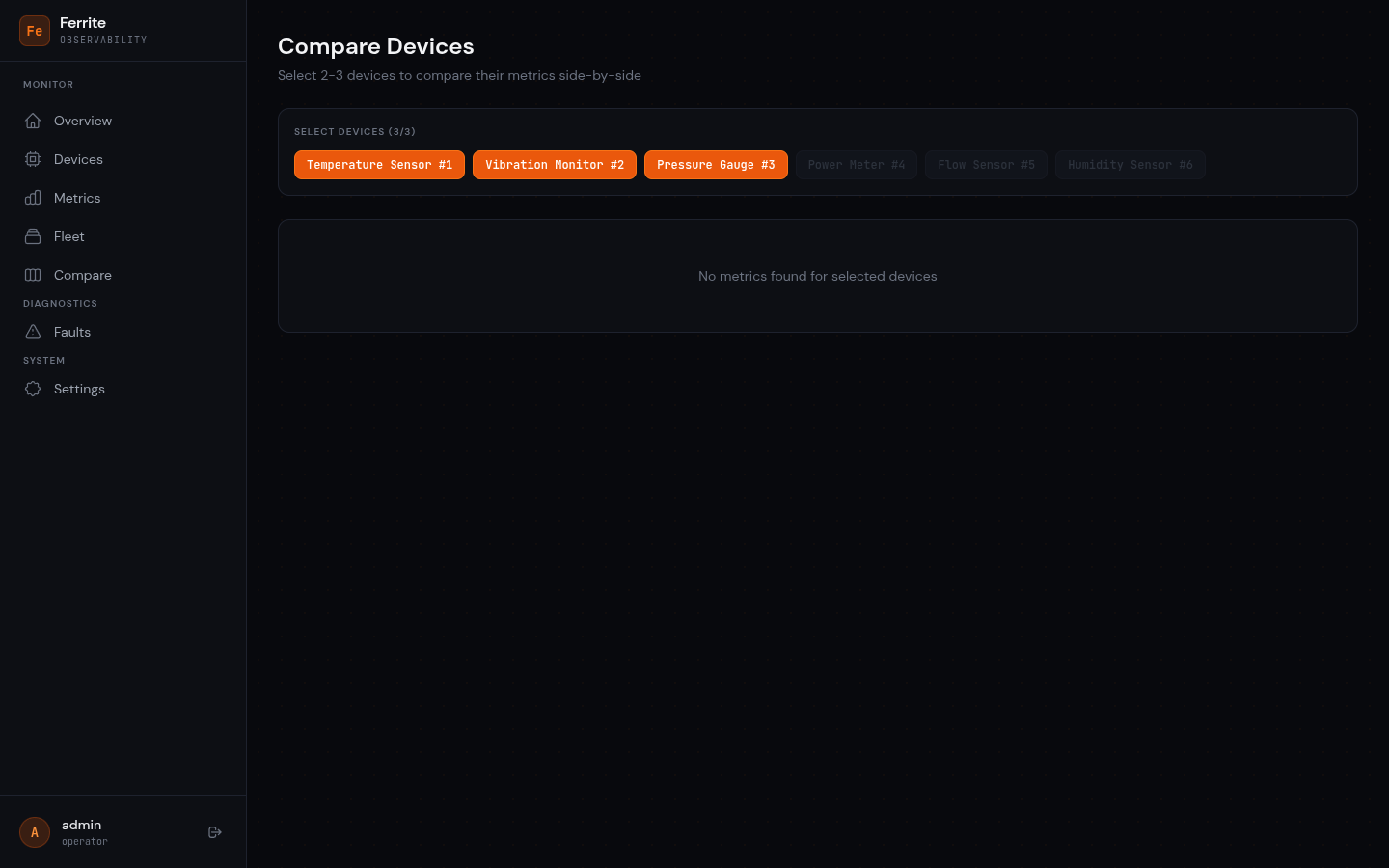Select the Devices grid icon in sidebar

pyautogui.click(x=33, y=159)
